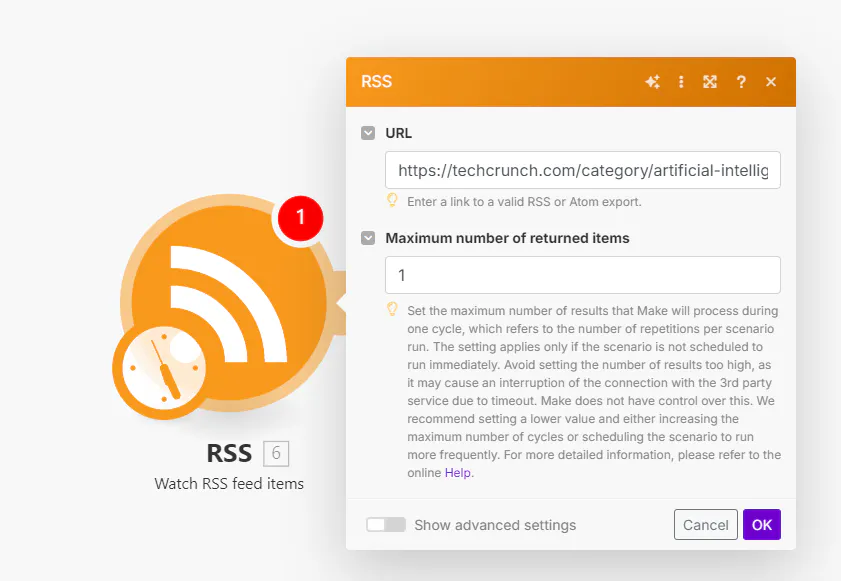Open help via the question mark icon
This screenshot has height=582, width=842.
pos(741,82)
